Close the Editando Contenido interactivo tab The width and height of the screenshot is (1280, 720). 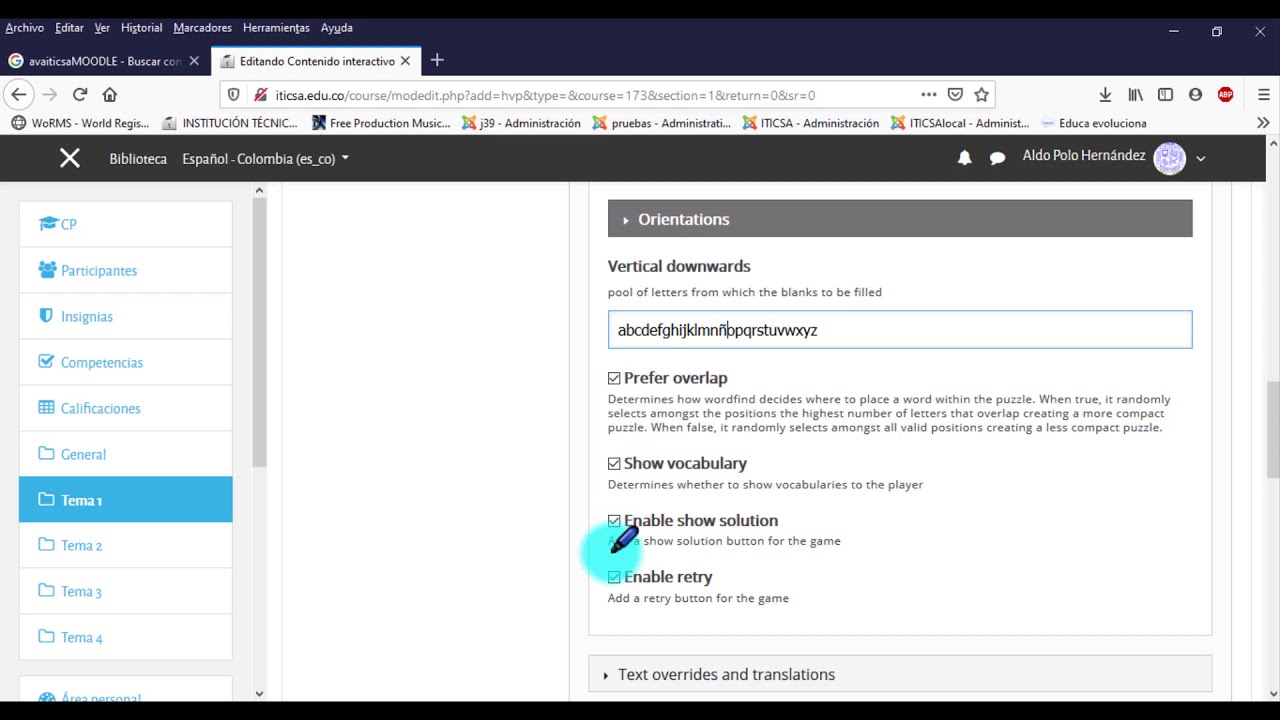(405, 61)
